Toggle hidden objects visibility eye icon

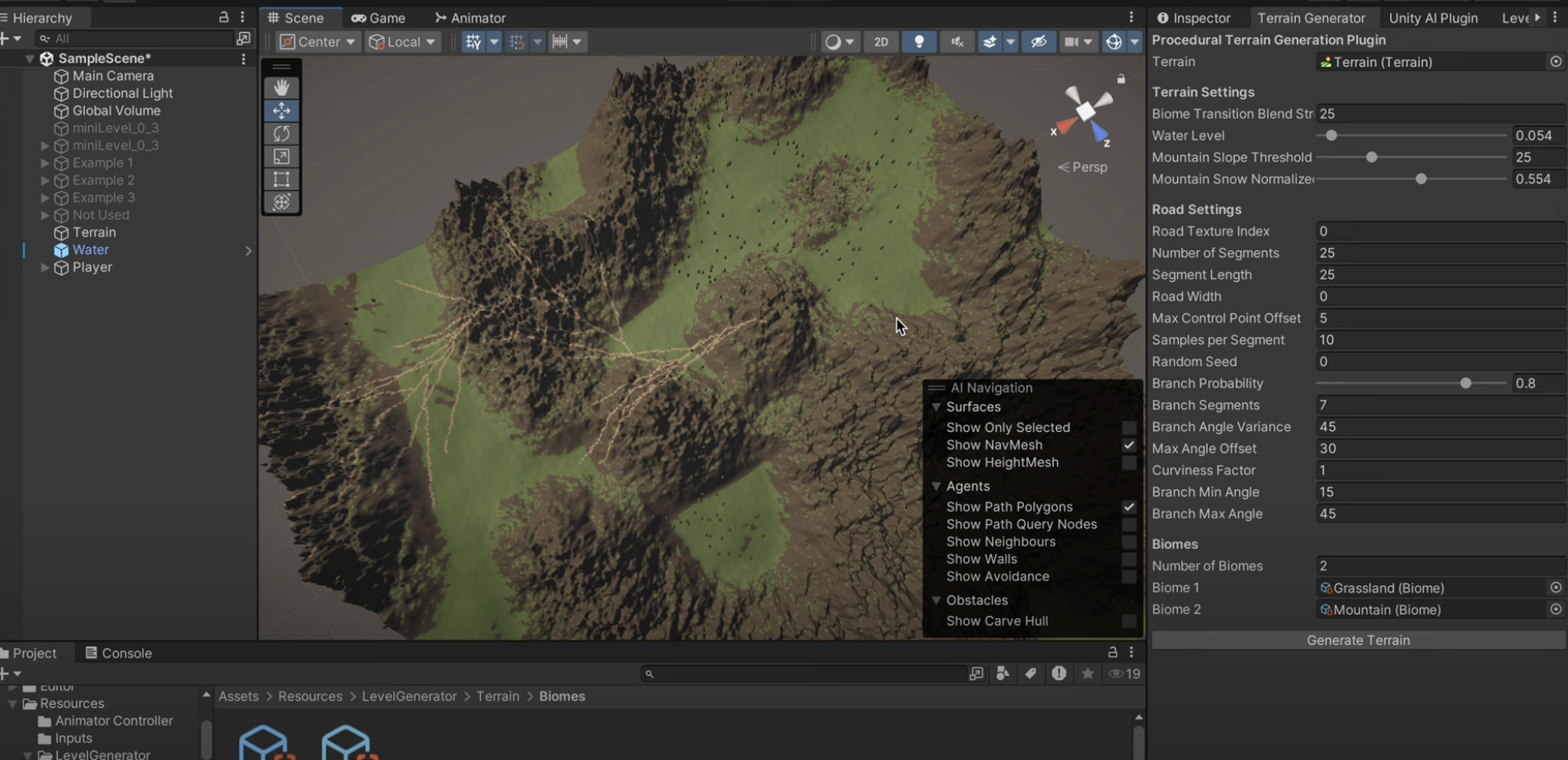(1039, 42)
